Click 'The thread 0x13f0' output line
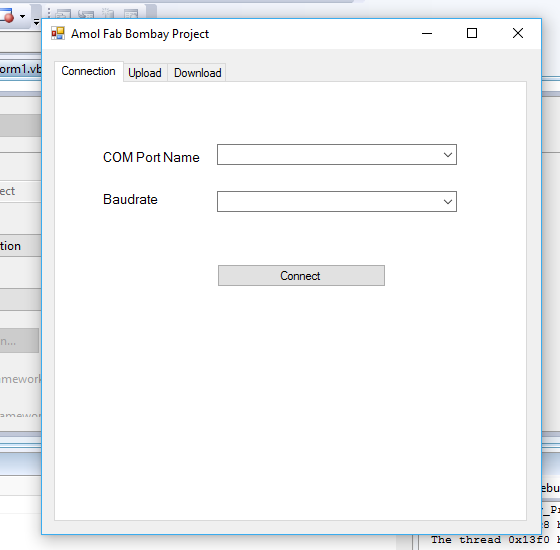Viewport: 560px width, 550px height. click(x=490, y=540)
